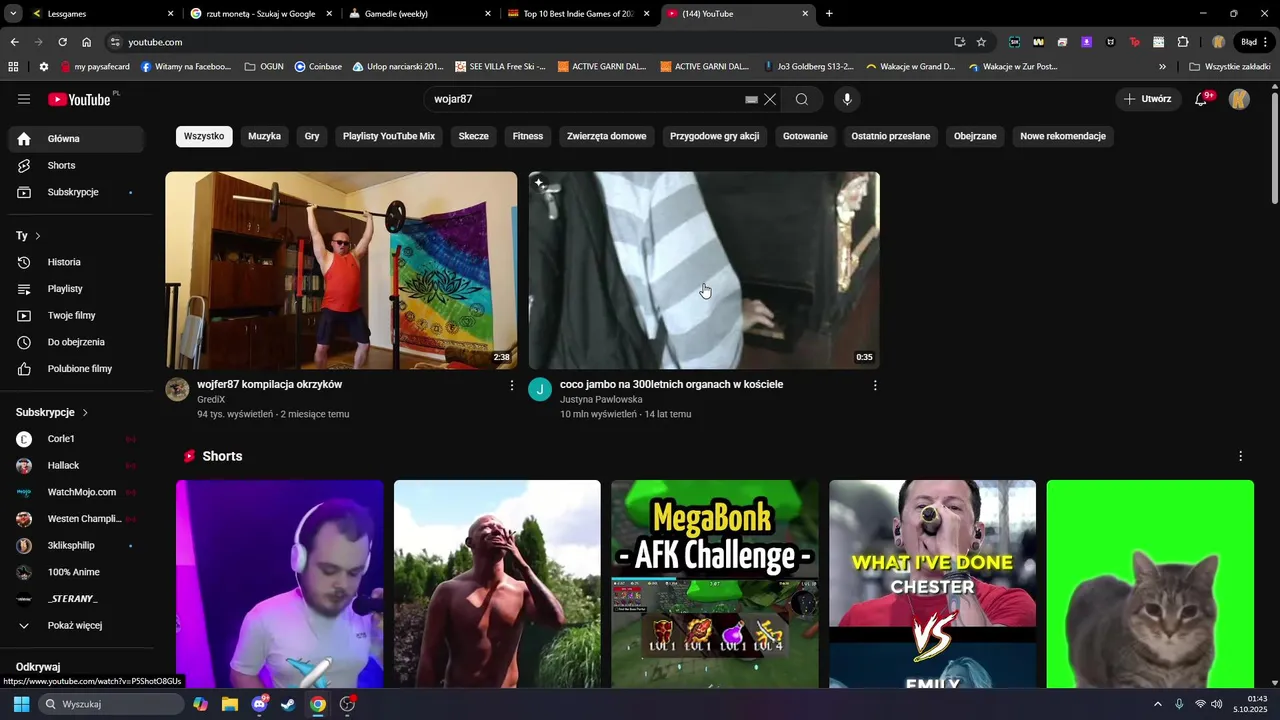1280x720 pixels.
Task: Click the Windows taskbar Wyszukaj search box
Action: pos(112,704)
